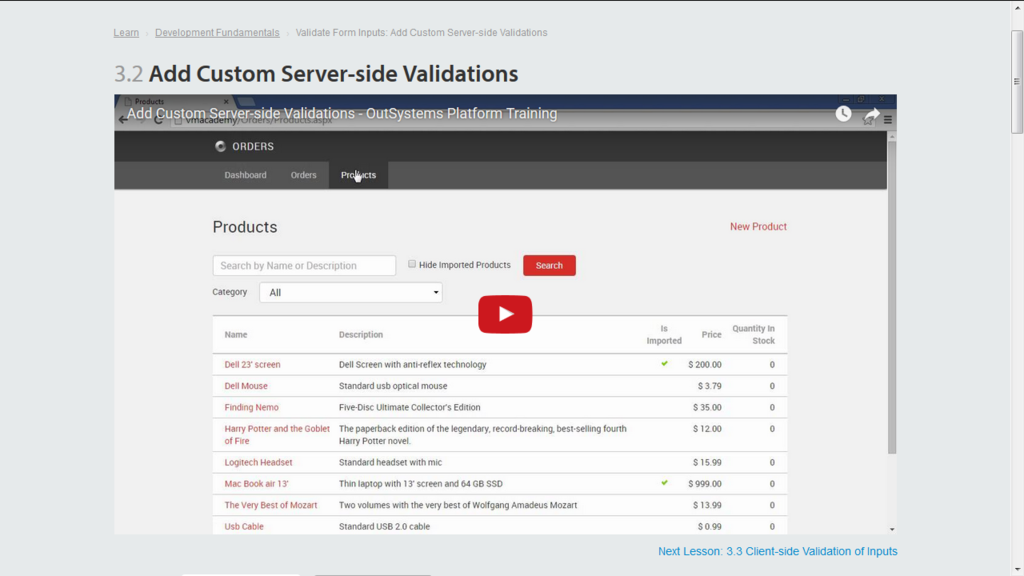Image resolution: width=1024 pixels, height=576 pixels.
Task: Open Harry Potter and the Goblet of Fire
Action: click(277, 435)
